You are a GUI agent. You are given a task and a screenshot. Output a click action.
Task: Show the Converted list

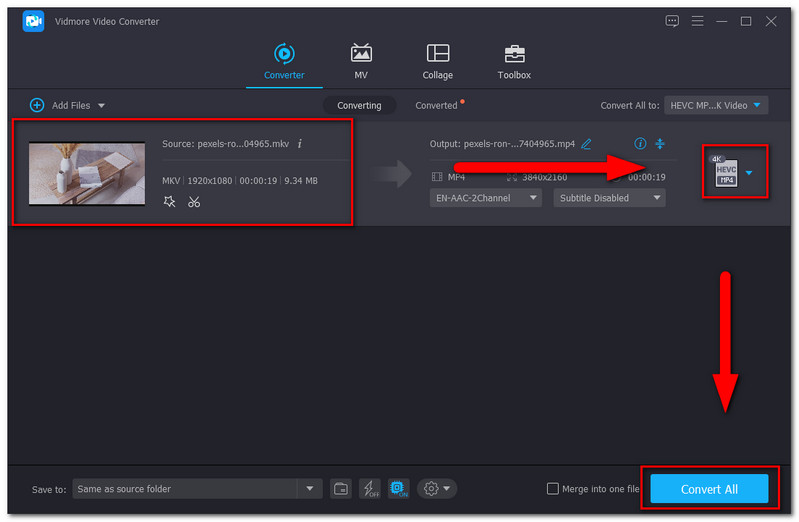pos(437,105)
